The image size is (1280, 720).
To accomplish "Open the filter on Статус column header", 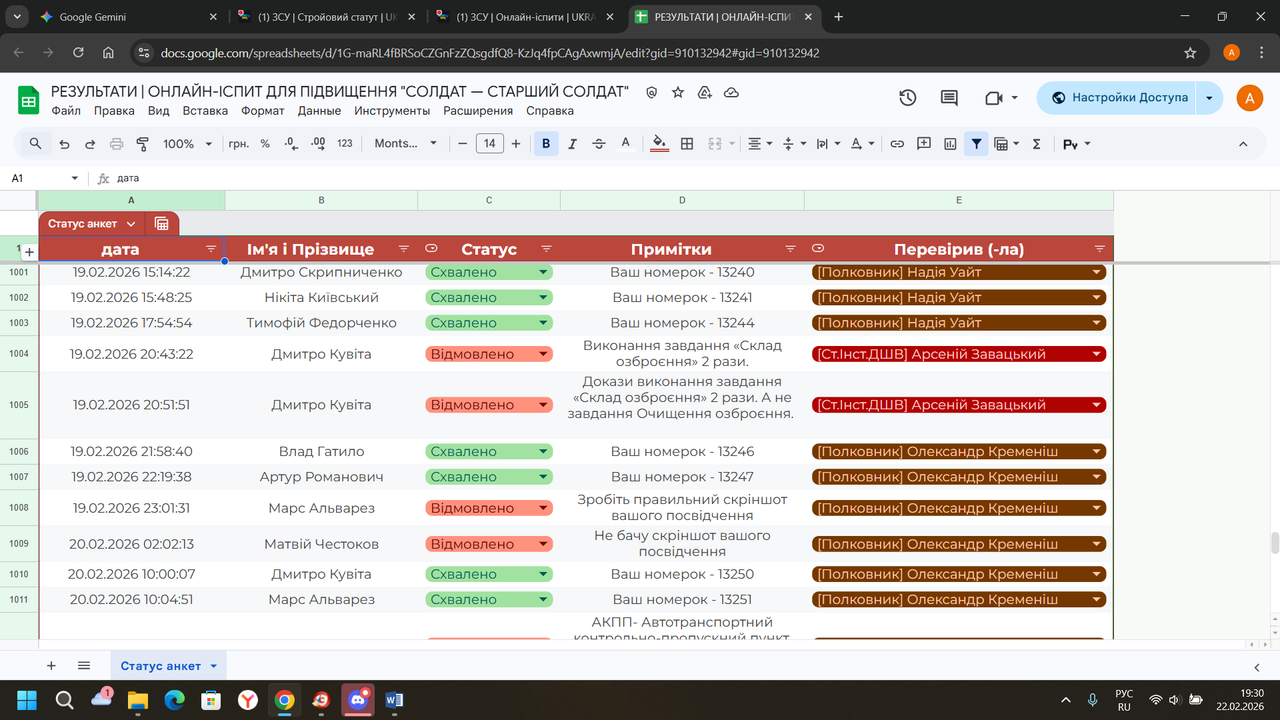I will (546, 248).
